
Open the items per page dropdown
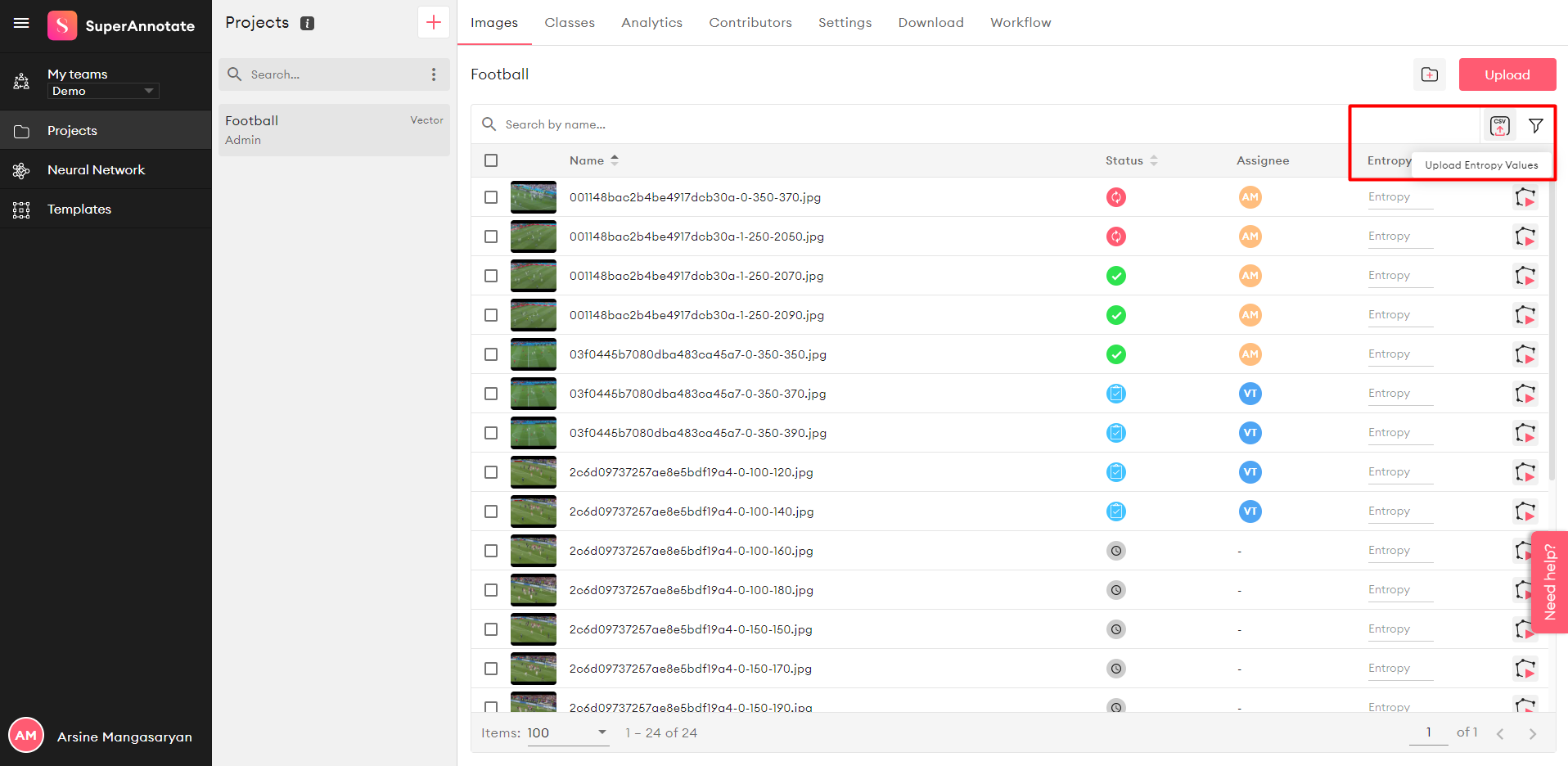pos(568,733)
